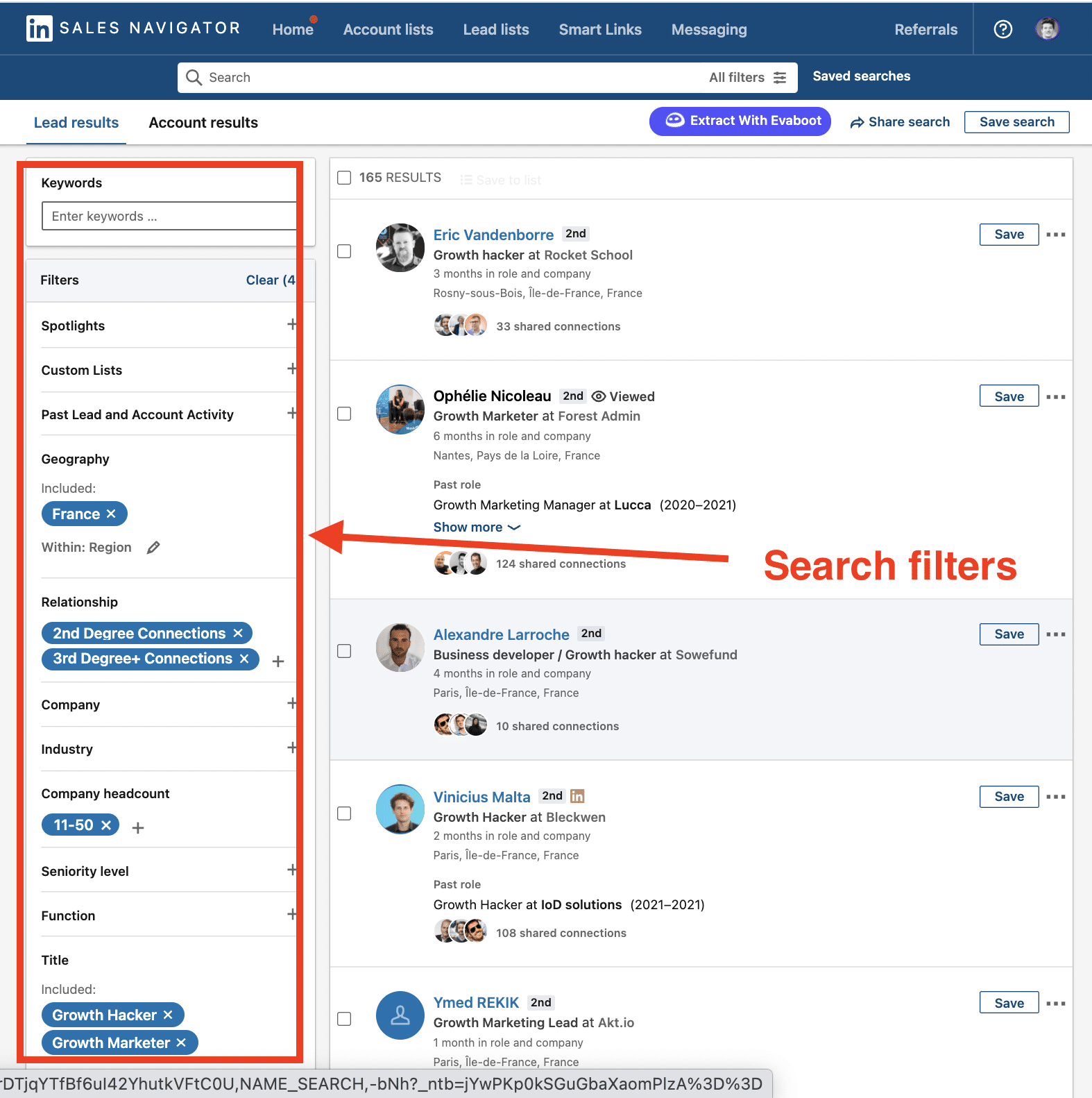Open Lead lists in navigation
The height and width of the screenshot is (1098, 1092).
pos(496,29)
